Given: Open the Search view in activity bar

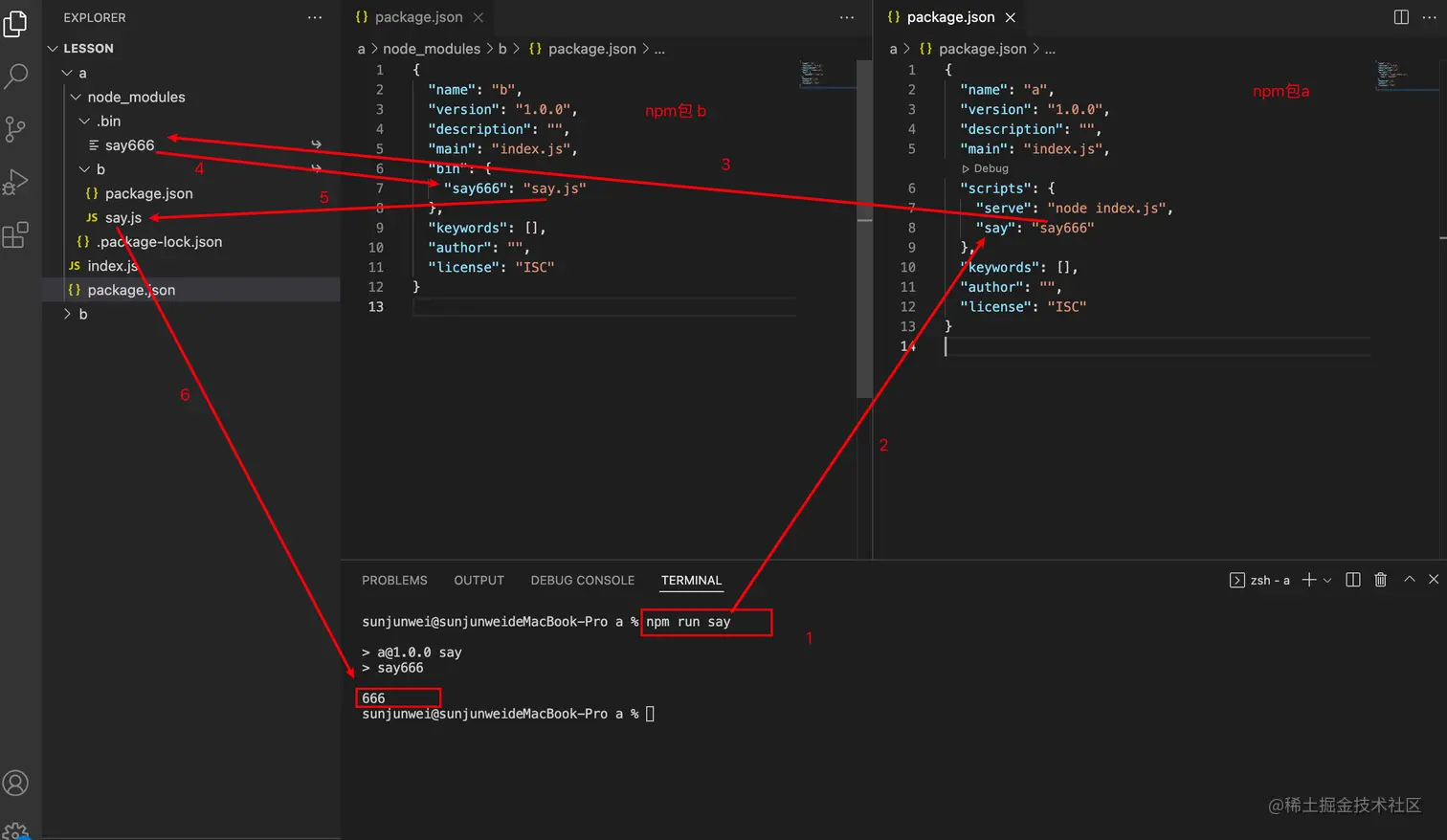Looking at the screenshot, I should click(x=16, y=76).
